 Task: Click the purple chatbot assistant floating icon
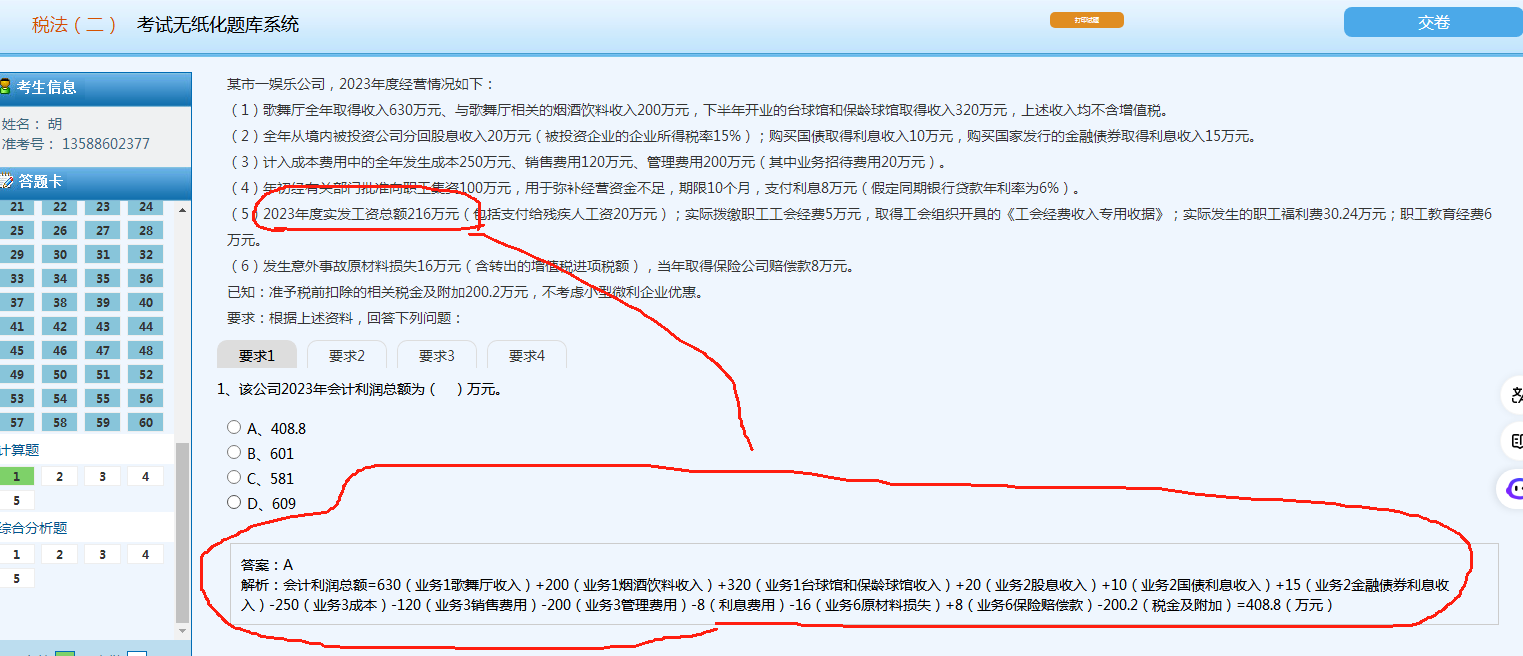1513,489
